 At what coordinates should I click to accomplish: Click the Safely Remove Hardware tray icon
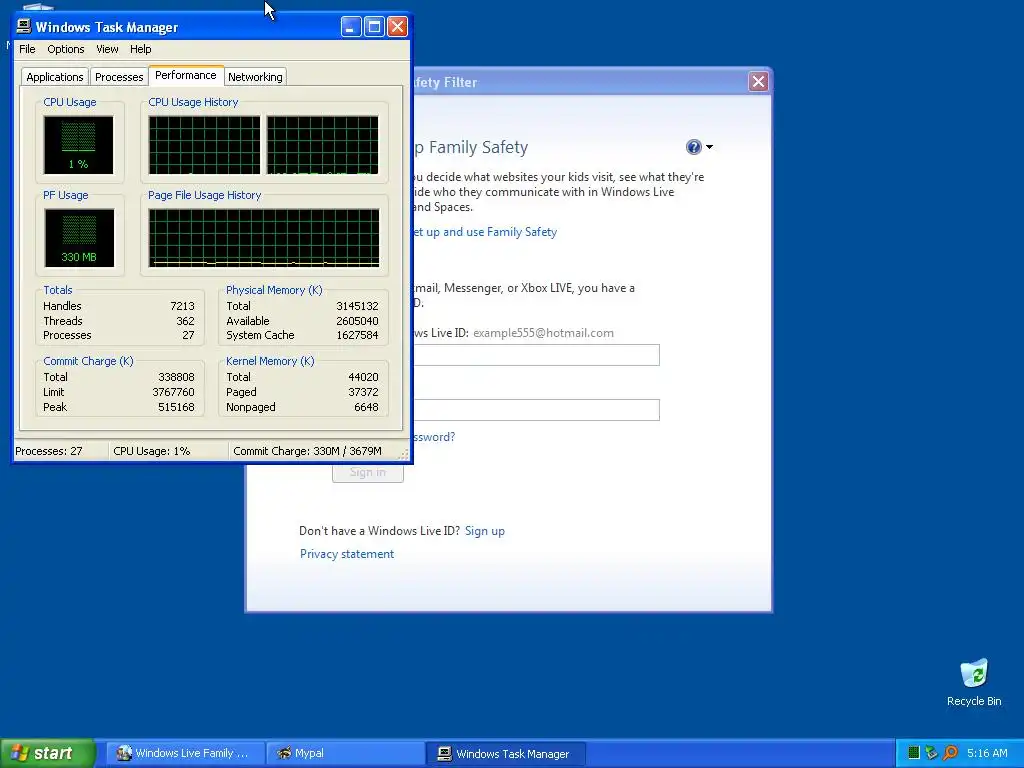(932, 754)
